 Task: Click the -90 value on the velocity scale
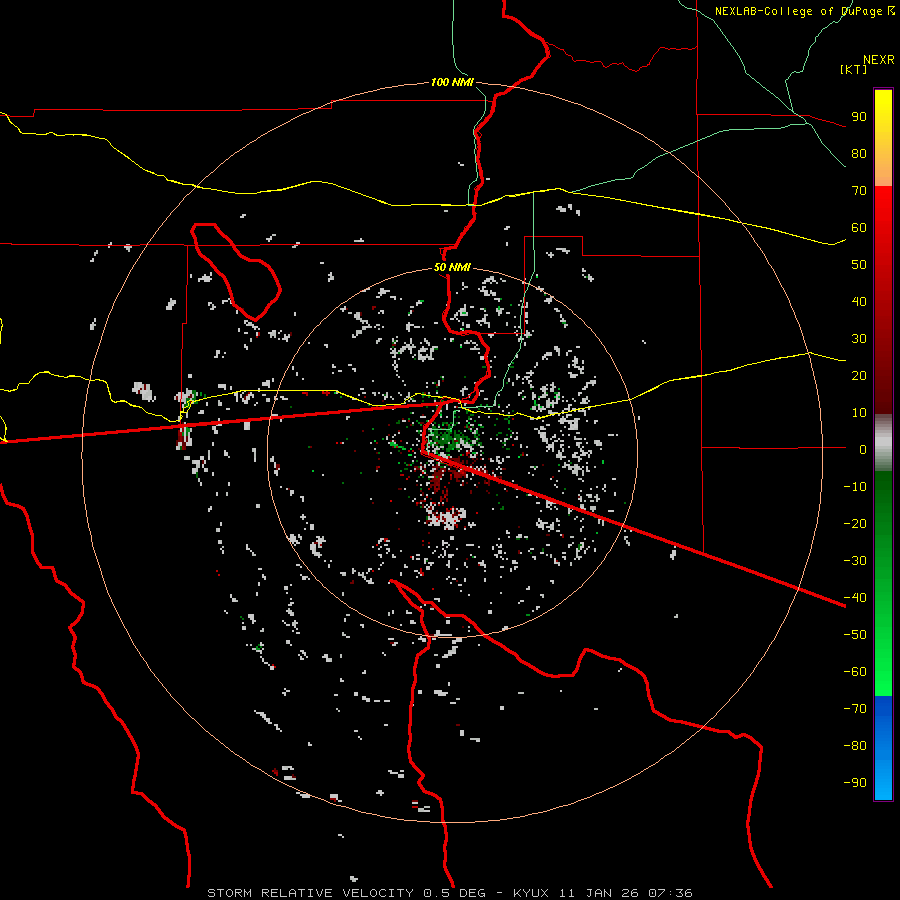coord(855,783)
